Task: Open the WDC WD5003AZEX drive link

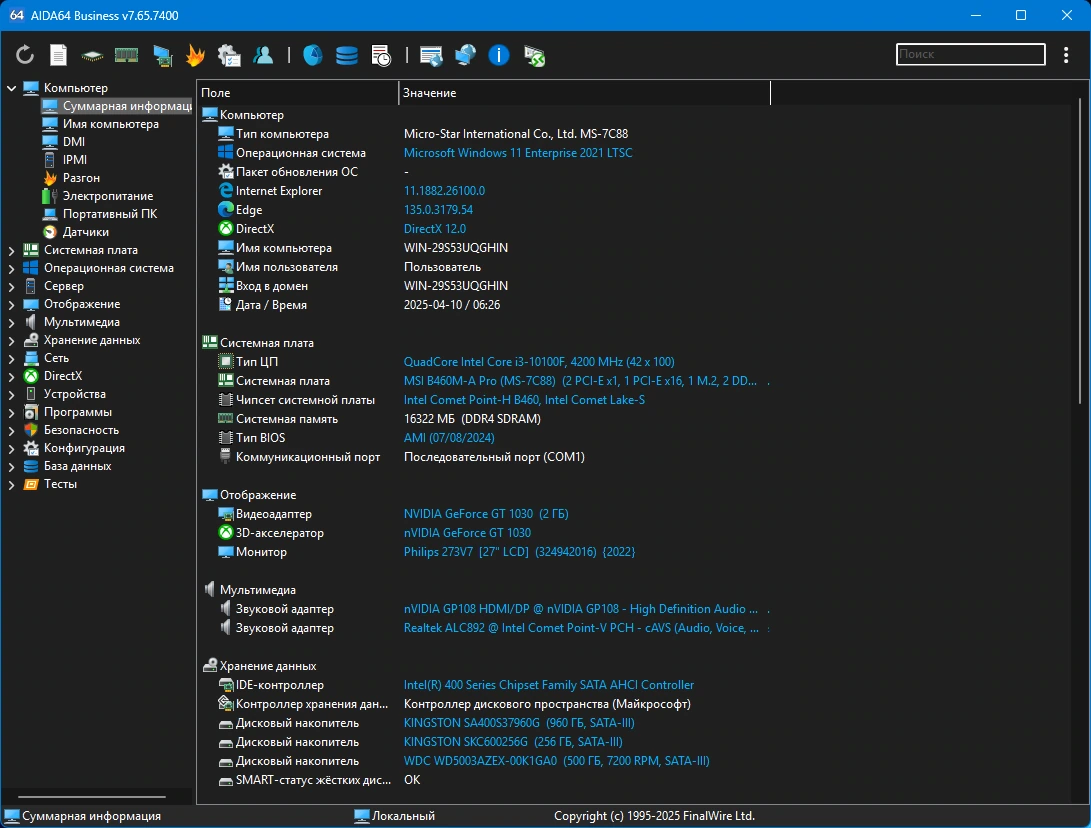Action: (557, 761)
